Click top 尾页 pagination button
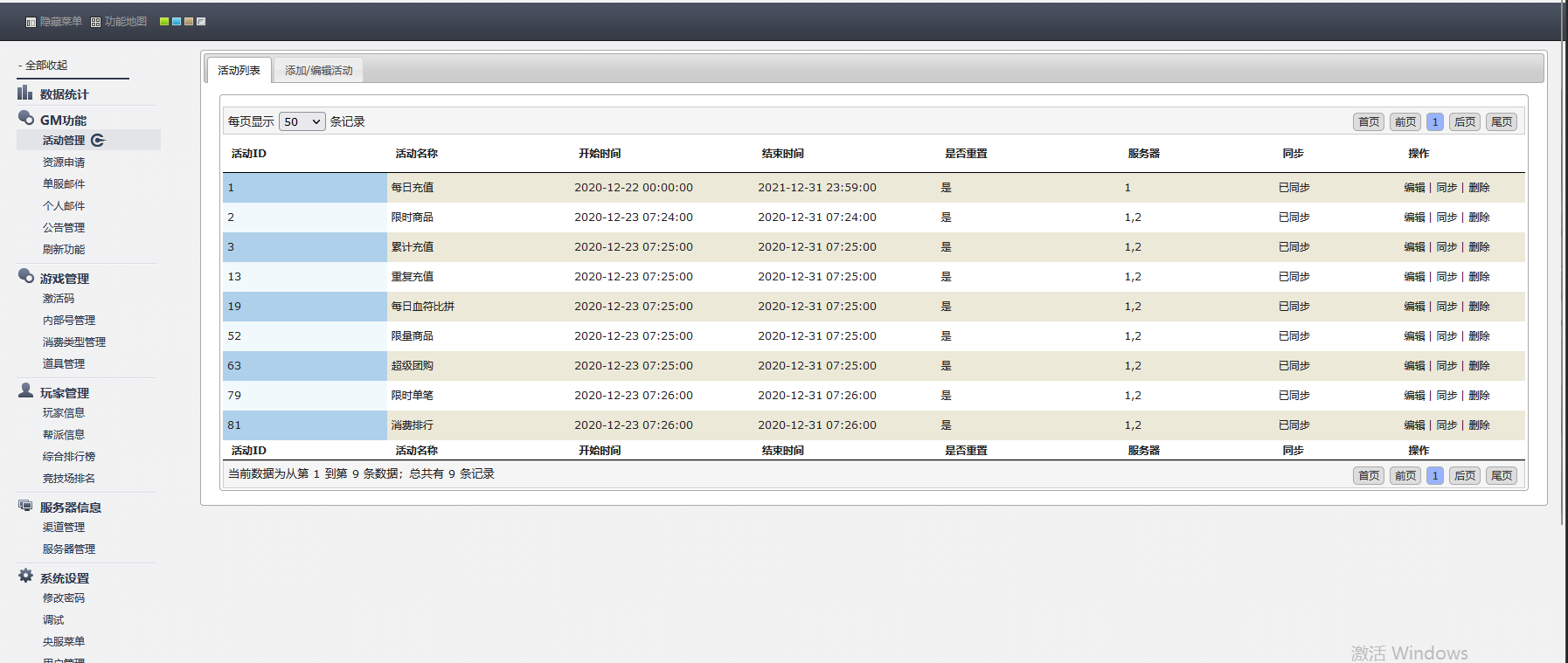Image resolution: width=1568 pixels, height=663 pixels. point(1502,122)
